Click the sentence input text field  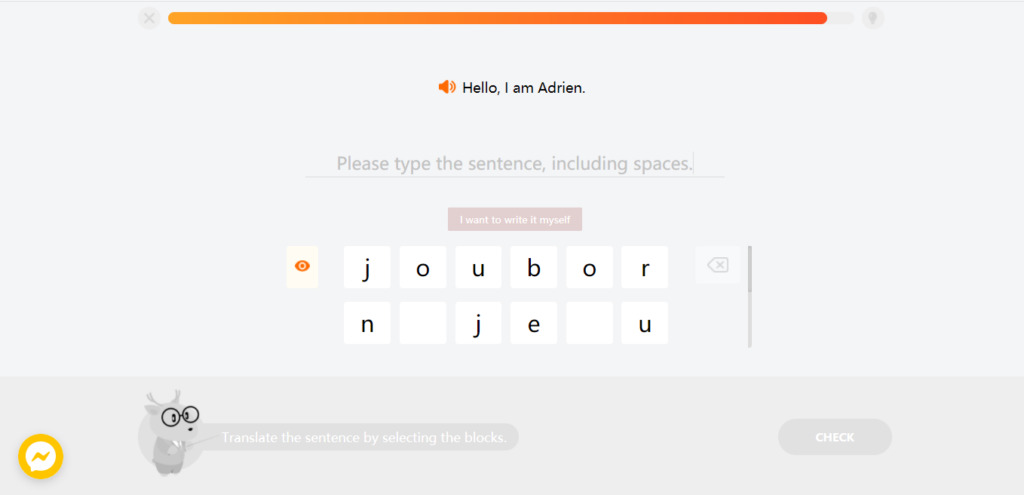pos(515,163)
